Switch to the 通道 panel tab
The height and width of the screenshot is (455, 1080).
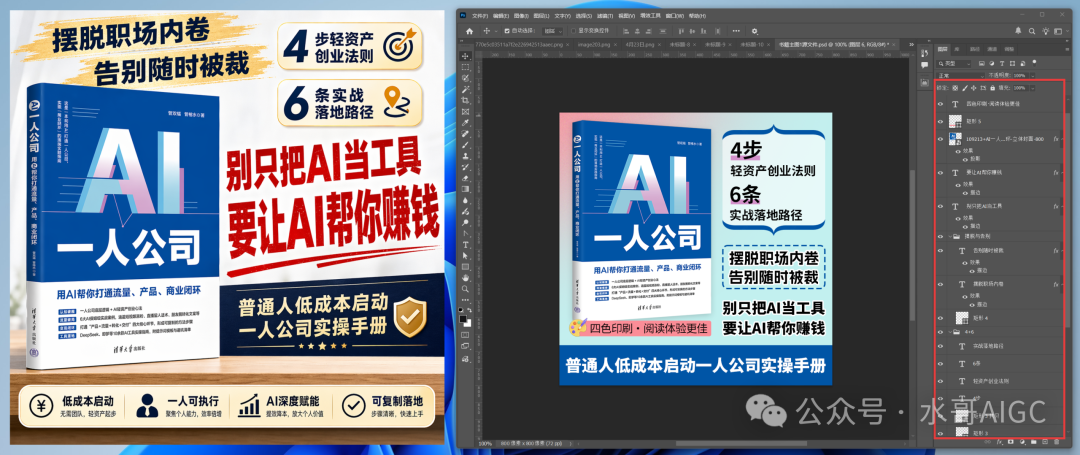[x=992, y=49]
